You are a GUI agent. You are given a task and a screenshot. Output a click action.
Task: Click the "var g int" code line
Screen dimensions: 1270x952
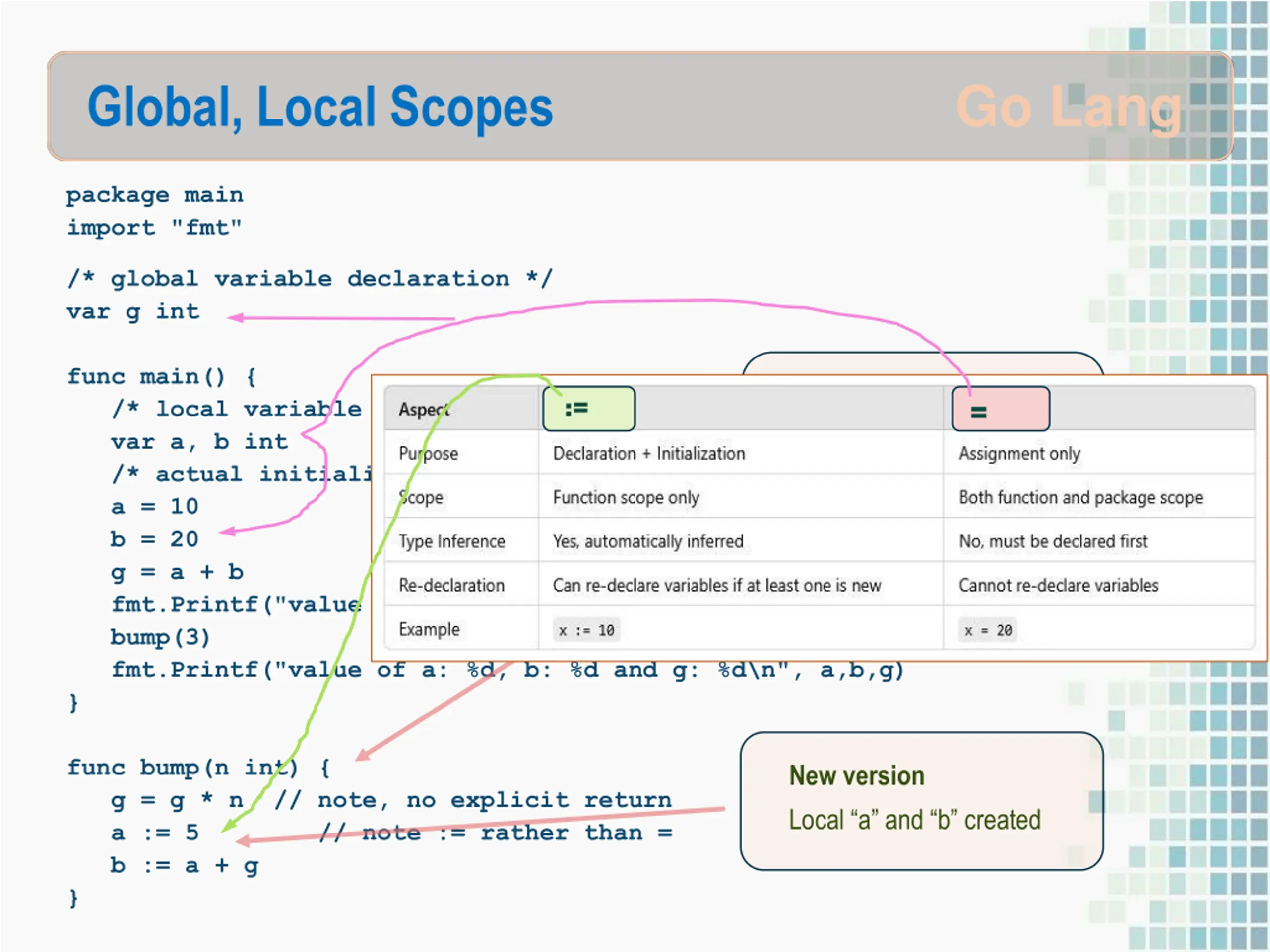(133, 312)
